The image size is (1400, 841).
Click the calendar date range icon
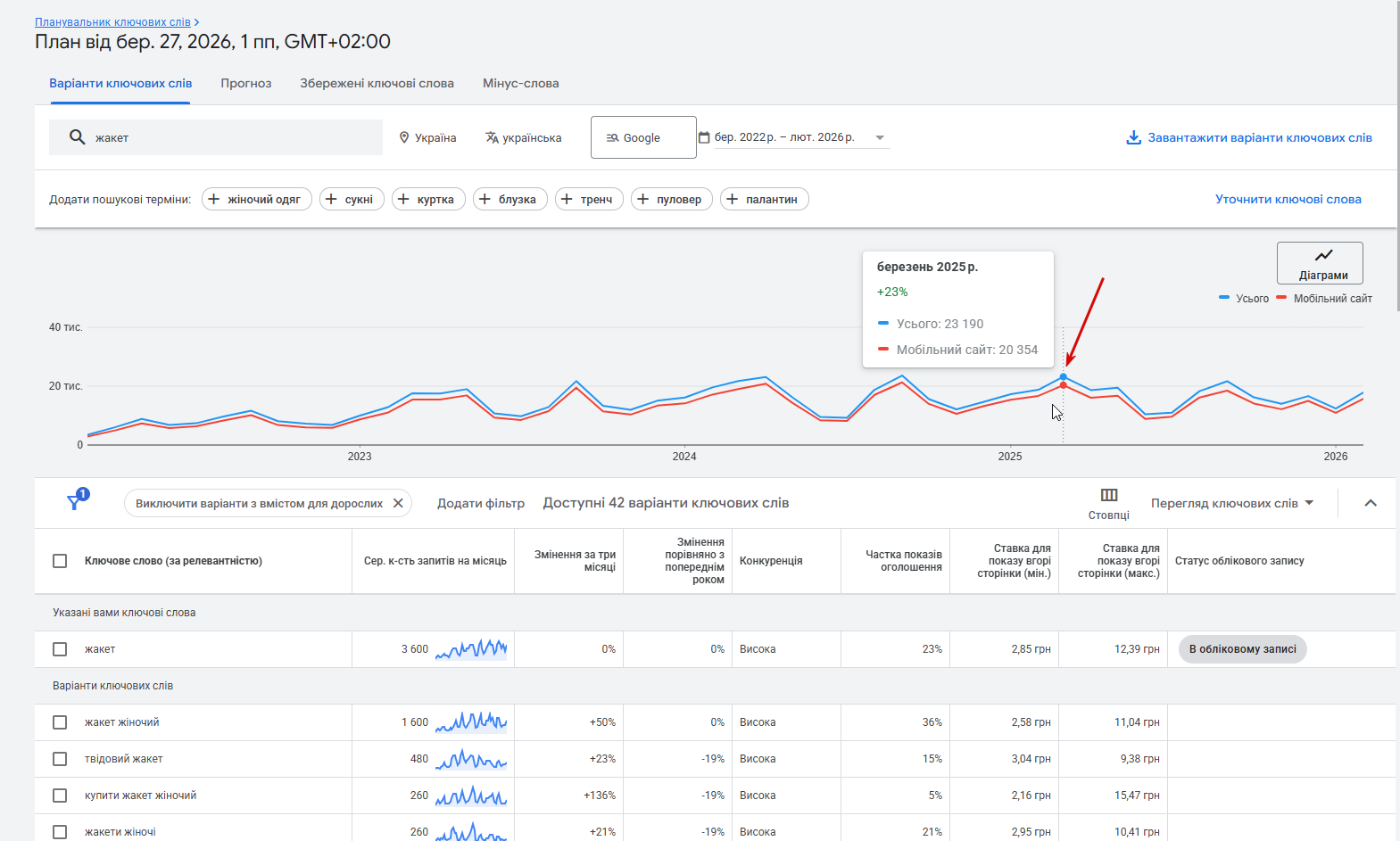tap(704, 137)
